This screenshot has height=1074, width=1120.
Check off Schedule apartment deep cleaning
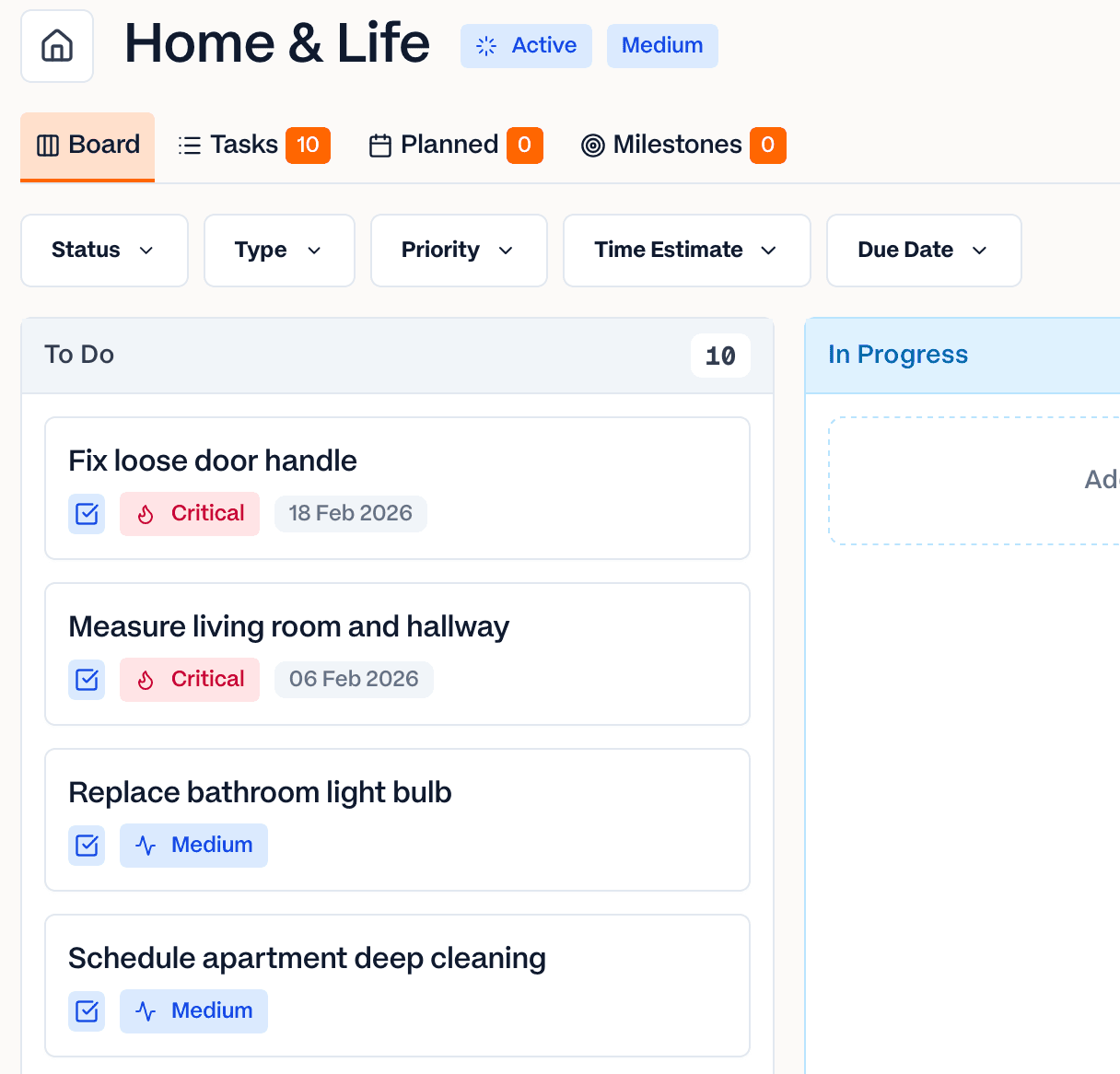(x=86, y=1010)
